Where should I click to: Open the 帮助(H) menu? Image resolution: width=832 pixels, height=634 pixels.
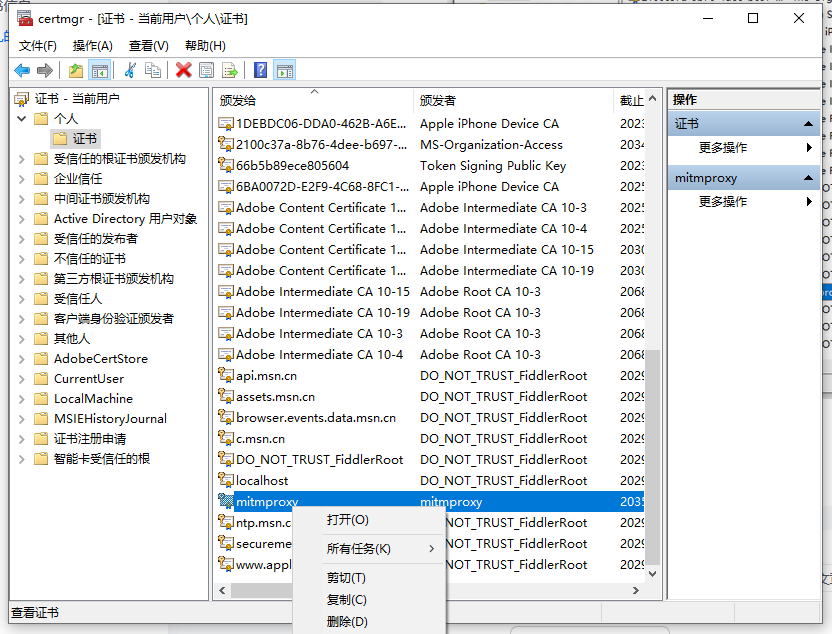coord(205,46)
